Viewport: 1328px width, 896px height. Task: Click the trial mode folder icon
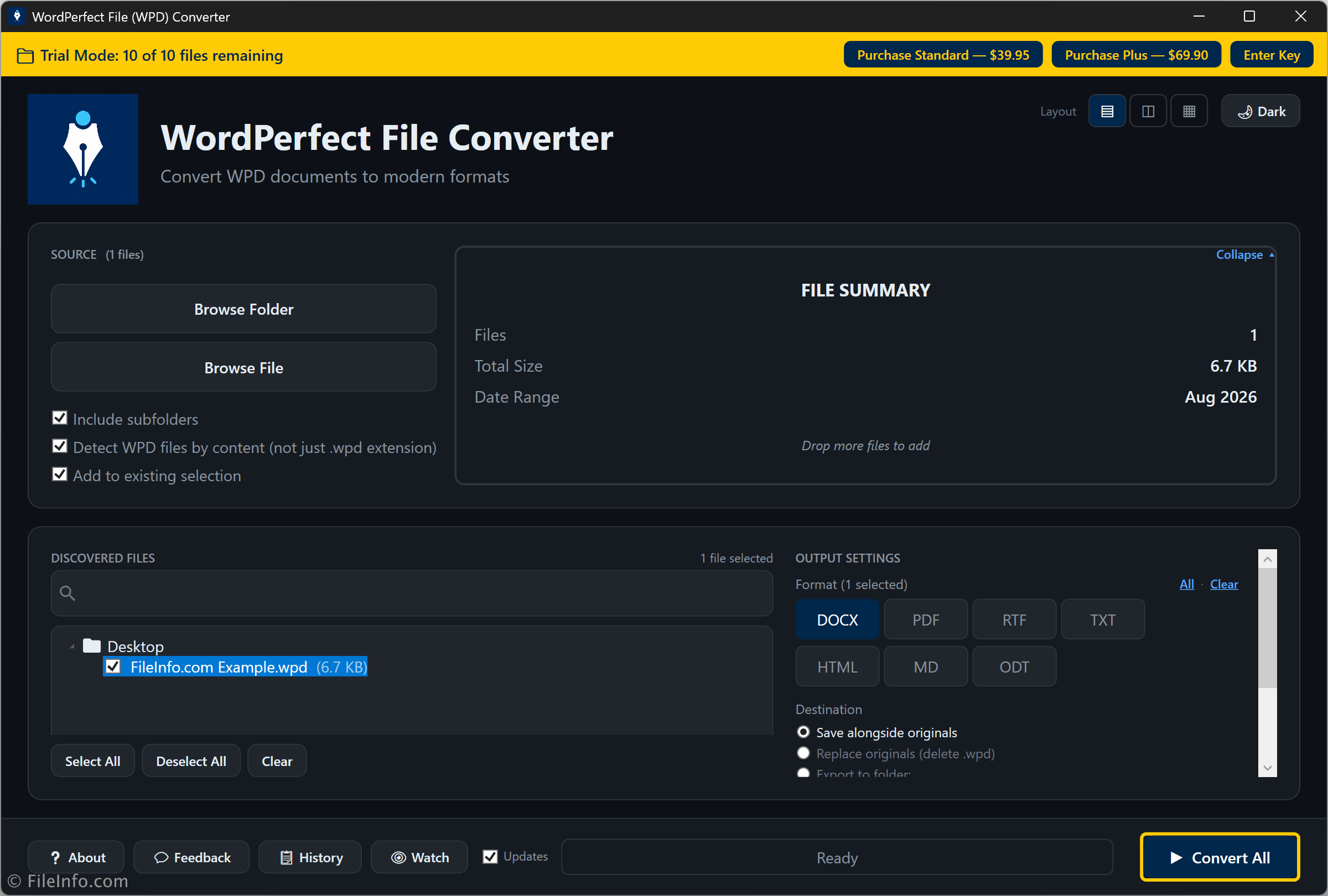pos(25,56)
